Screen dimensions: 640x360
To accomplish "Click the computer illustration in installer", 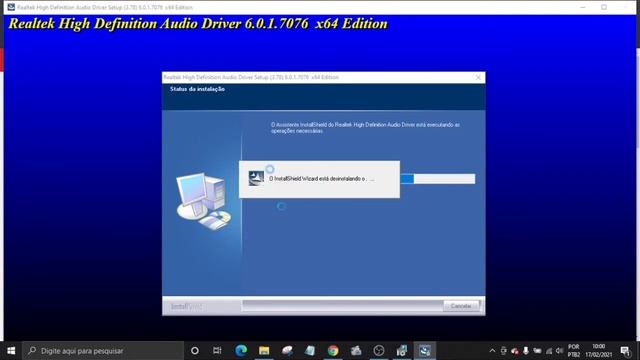I will pyautogui.click(x=204, y=201).
